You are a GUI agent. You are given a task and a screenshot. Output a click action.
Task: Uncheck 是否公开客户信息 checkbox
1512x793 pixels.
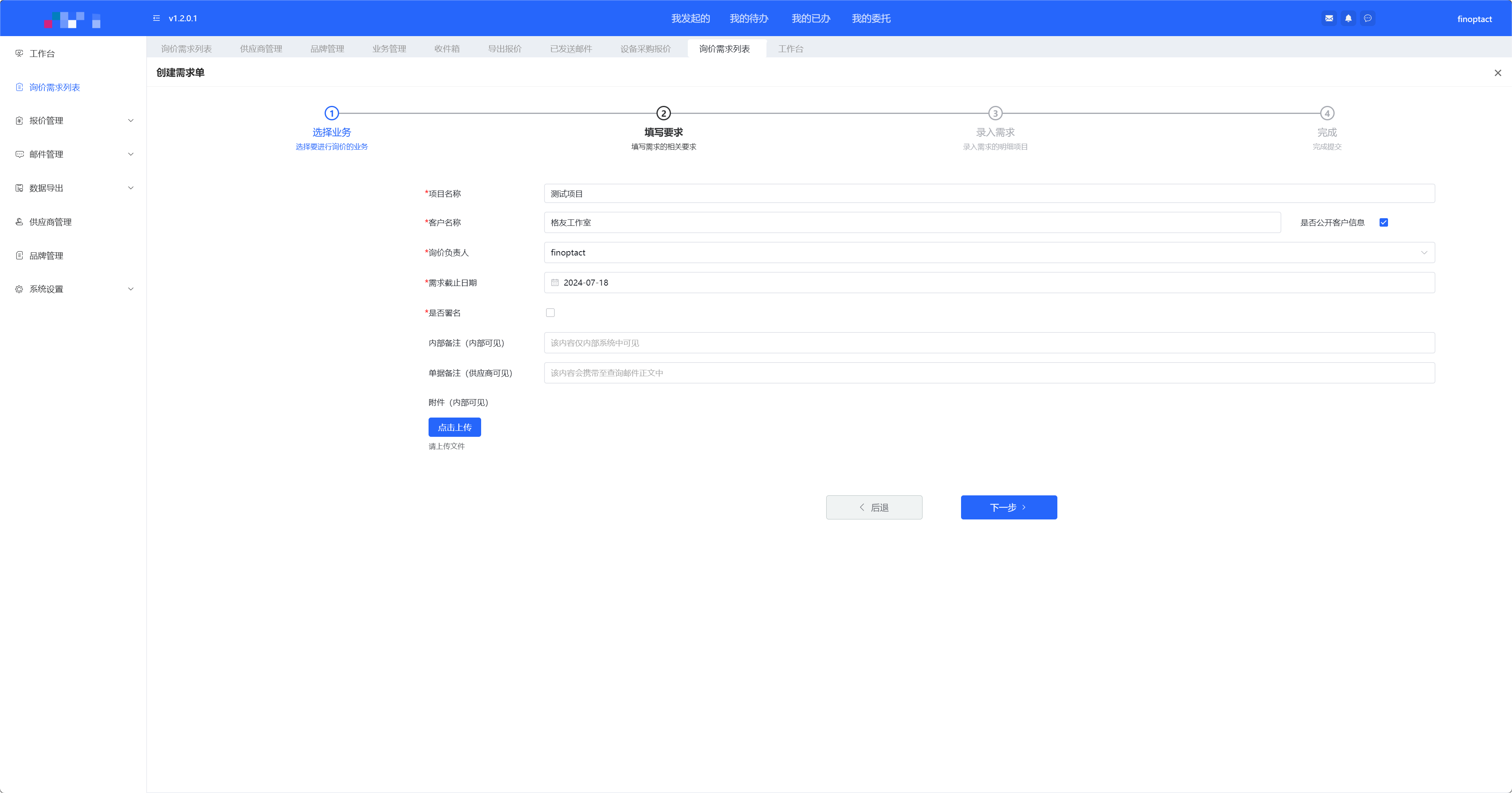[x=1384, y=222]
